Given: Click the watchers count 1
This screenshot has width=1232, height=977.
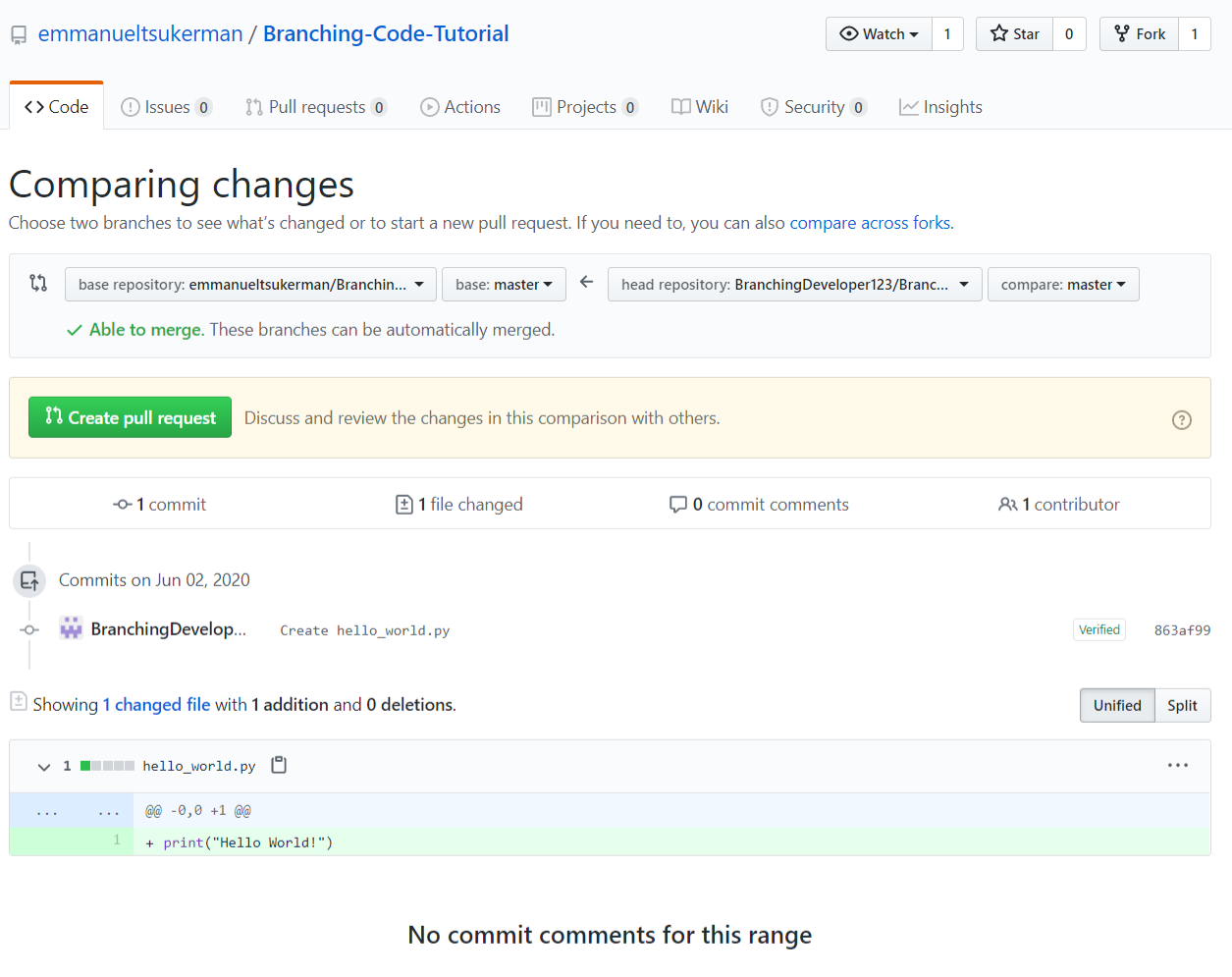Looking at the screenshot, I should point(947,33).
